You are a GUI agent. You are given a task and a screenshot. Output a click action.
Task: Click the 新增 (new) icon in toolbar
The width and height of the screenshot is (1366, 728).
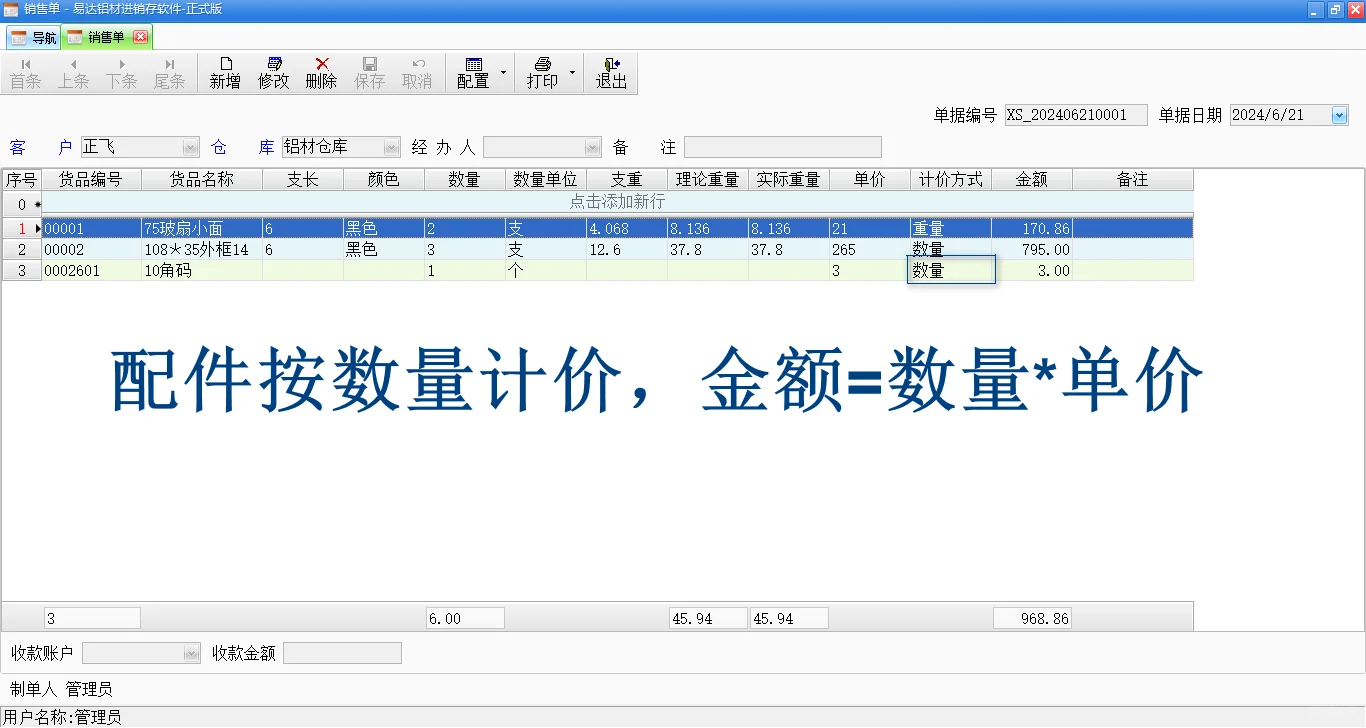pyautogui.click(x=224, y=72)
